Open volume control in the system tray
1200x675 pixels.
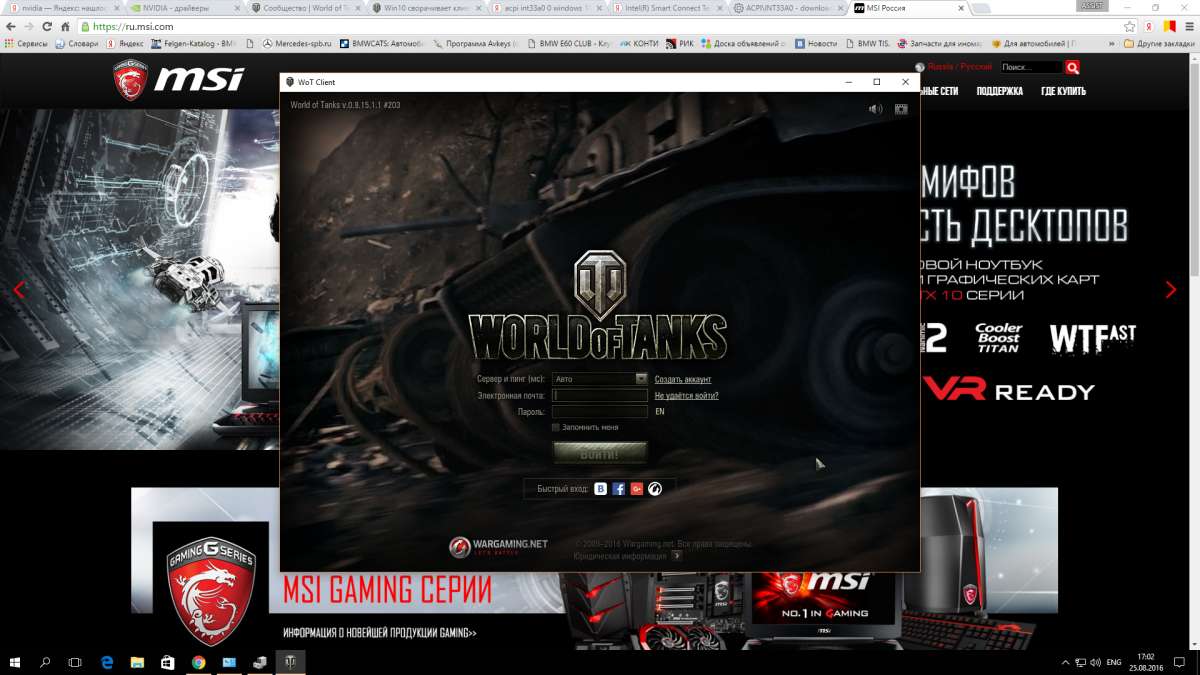click(1095, 662)
